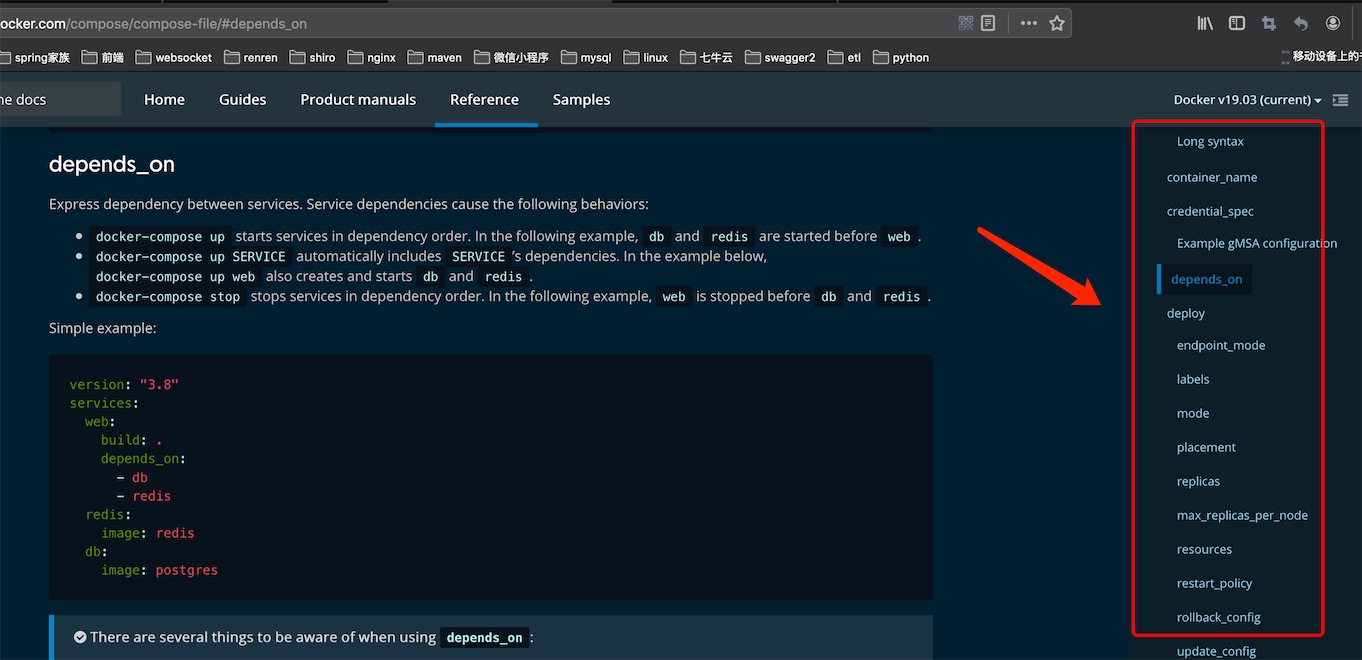1362x660 pixels.
Task: Click 'build: .' line in the code block
Action: [x=131, y=441]
